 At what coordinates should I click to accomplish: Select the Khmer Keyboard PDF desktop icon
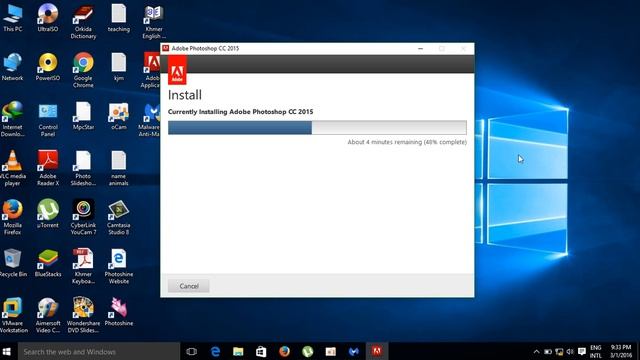[83, 267]
